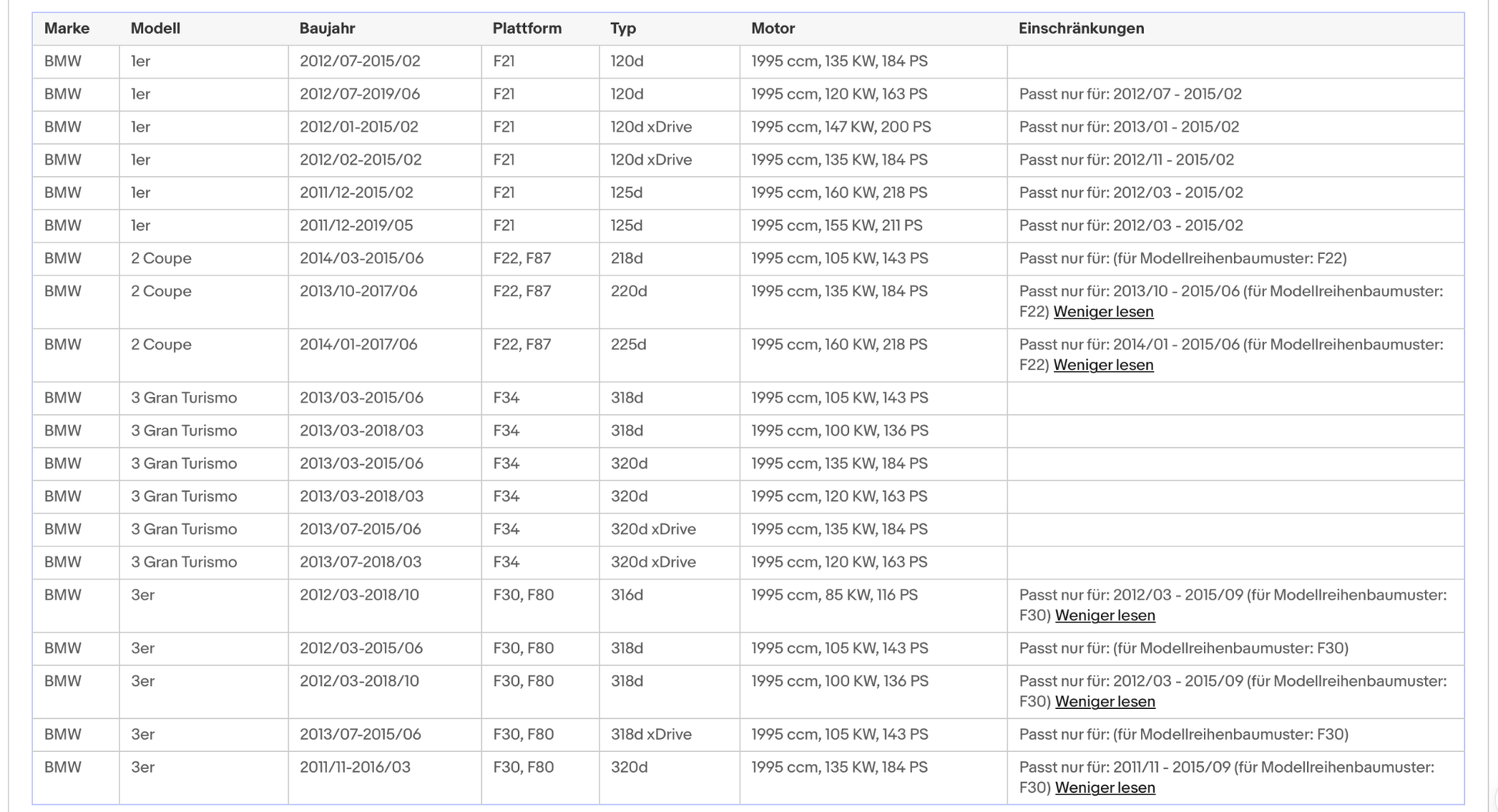1498x812 pixels.
Task: Collapse the 3er 320d restriction via Weniger lesen
Action: tap(1105, 787)
